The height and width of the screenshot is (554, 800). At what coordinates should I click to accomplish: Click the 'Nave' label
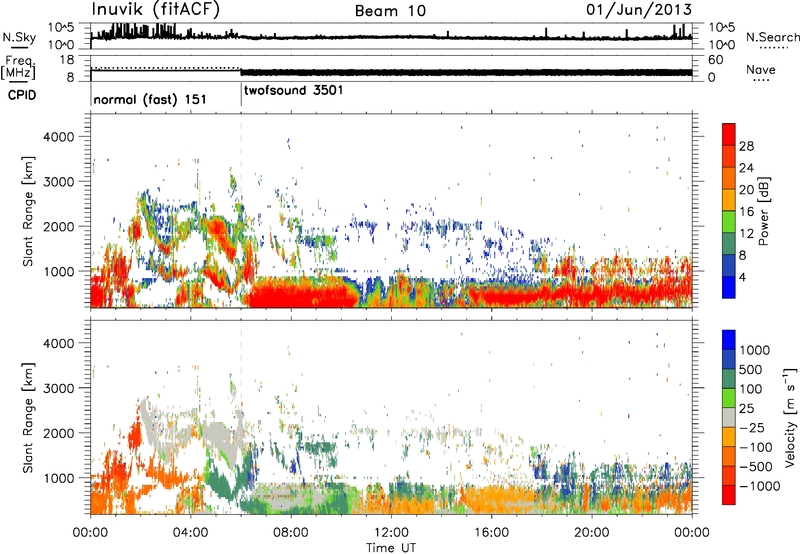(761, 70)
